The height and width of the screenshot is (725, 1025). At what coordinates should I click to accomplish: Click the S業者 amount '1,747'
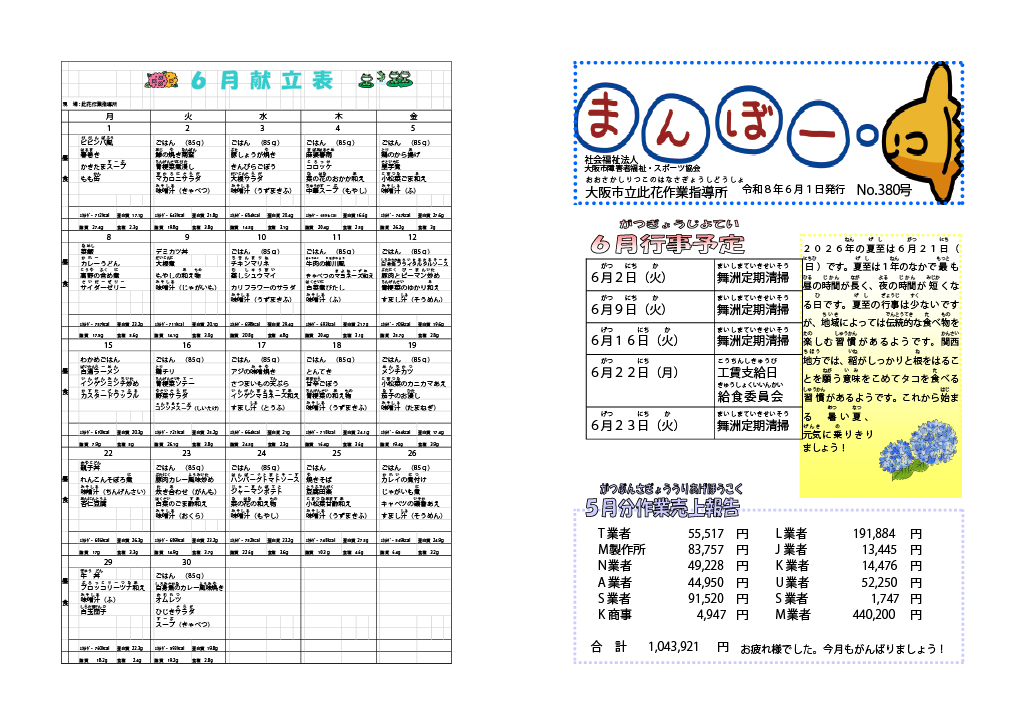(x=884, y=598)
